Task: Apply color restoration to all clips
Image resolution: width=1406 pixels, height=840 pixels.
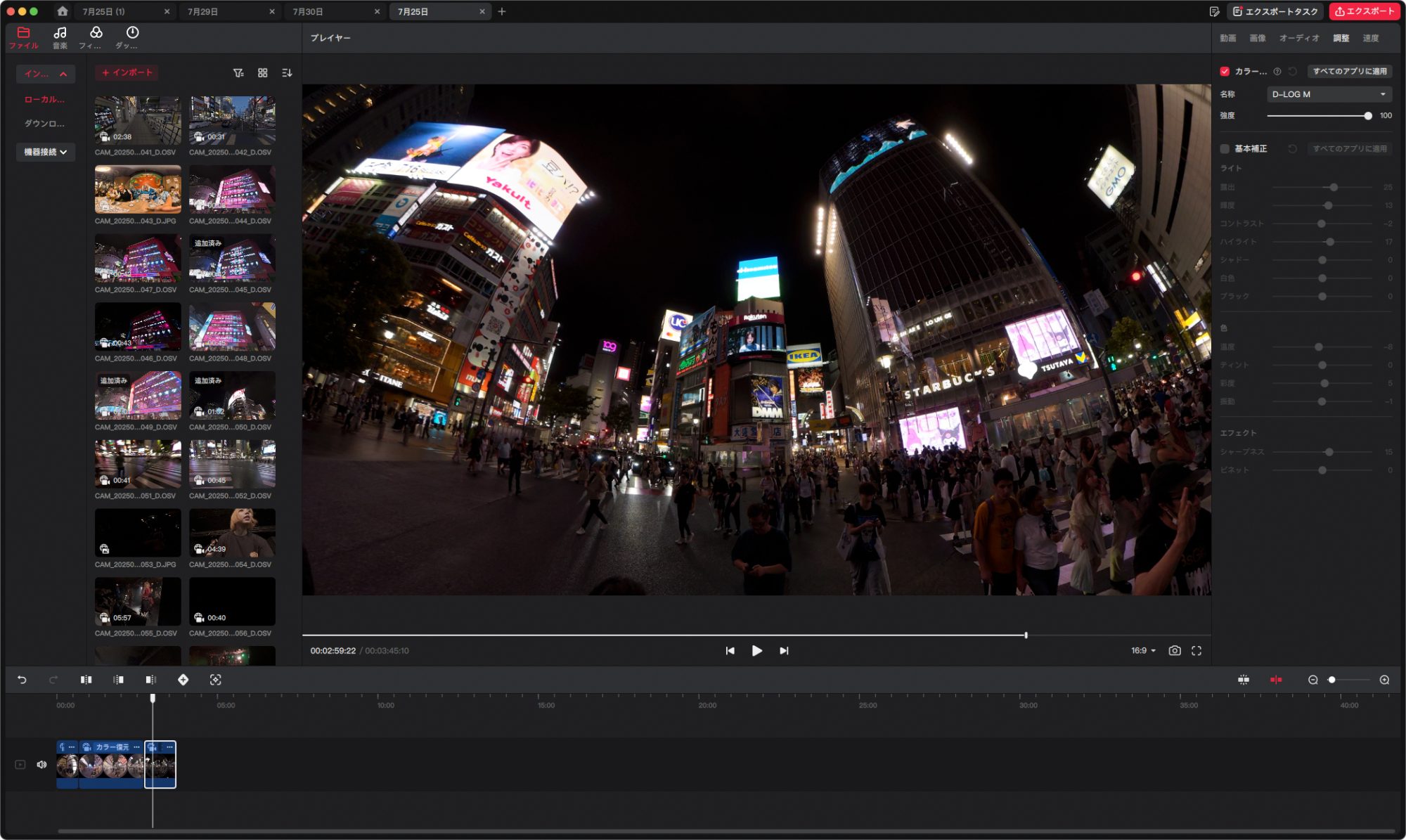Action: (x=1350, y=72)
